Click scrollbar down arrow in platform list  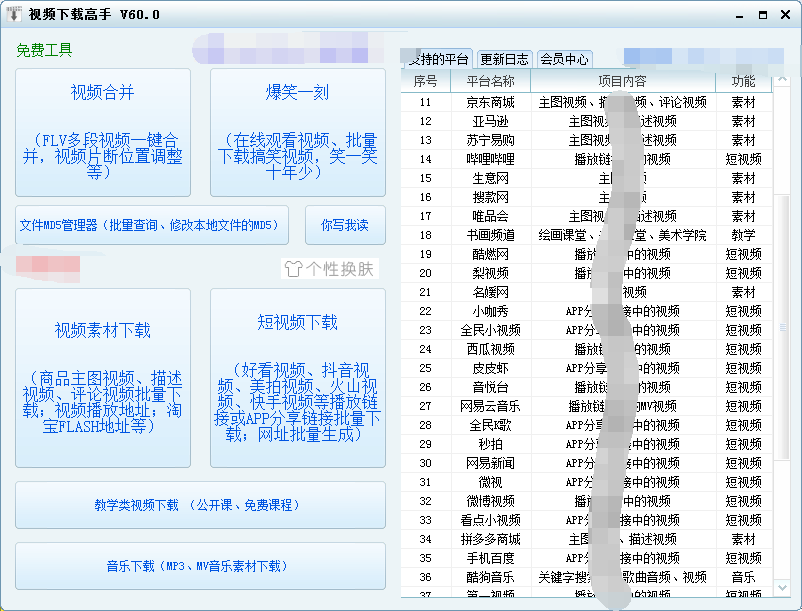click(782, 588)
